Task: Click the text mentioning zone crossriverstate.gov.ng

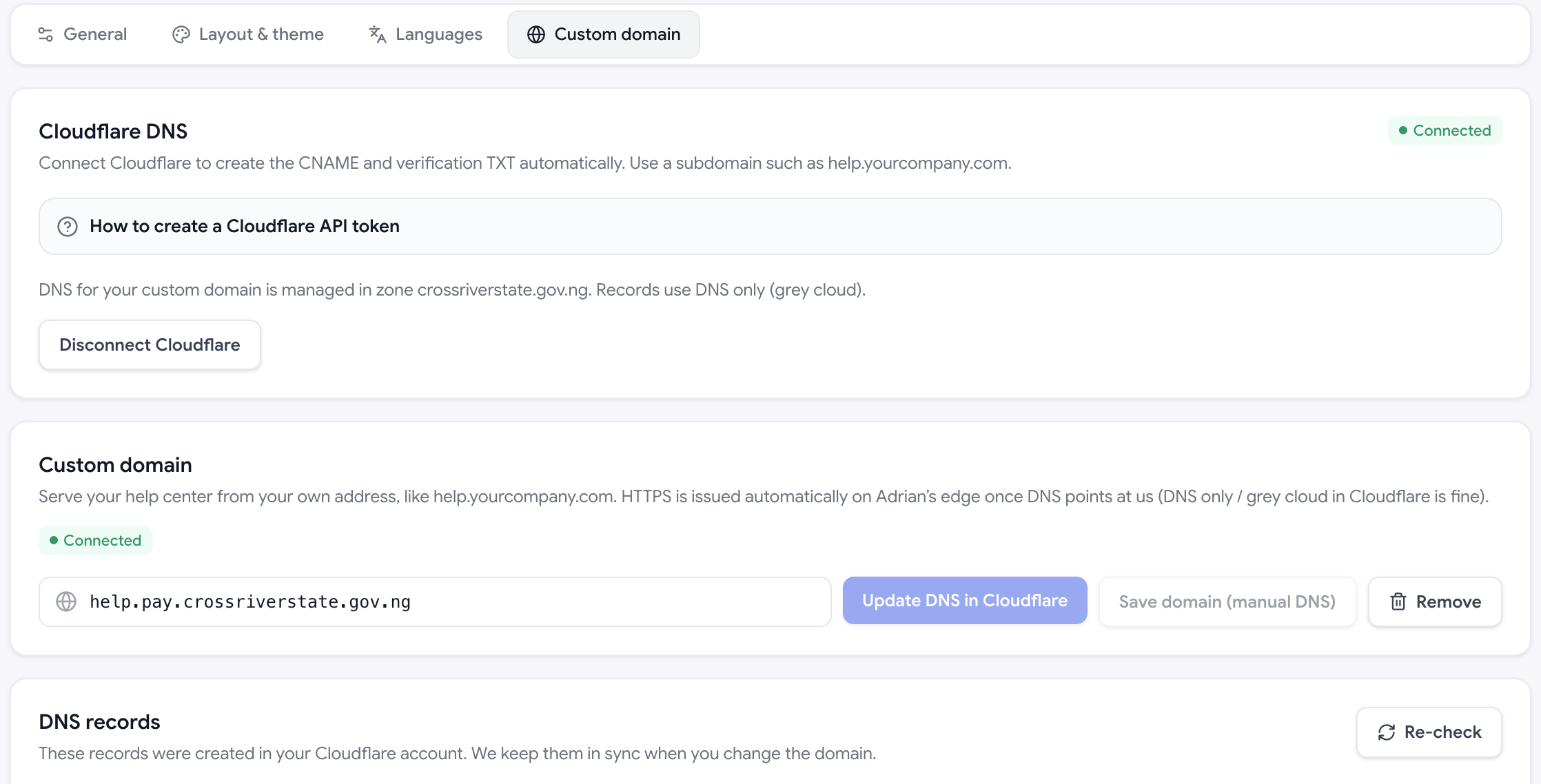Action: (x=452, y=290)
